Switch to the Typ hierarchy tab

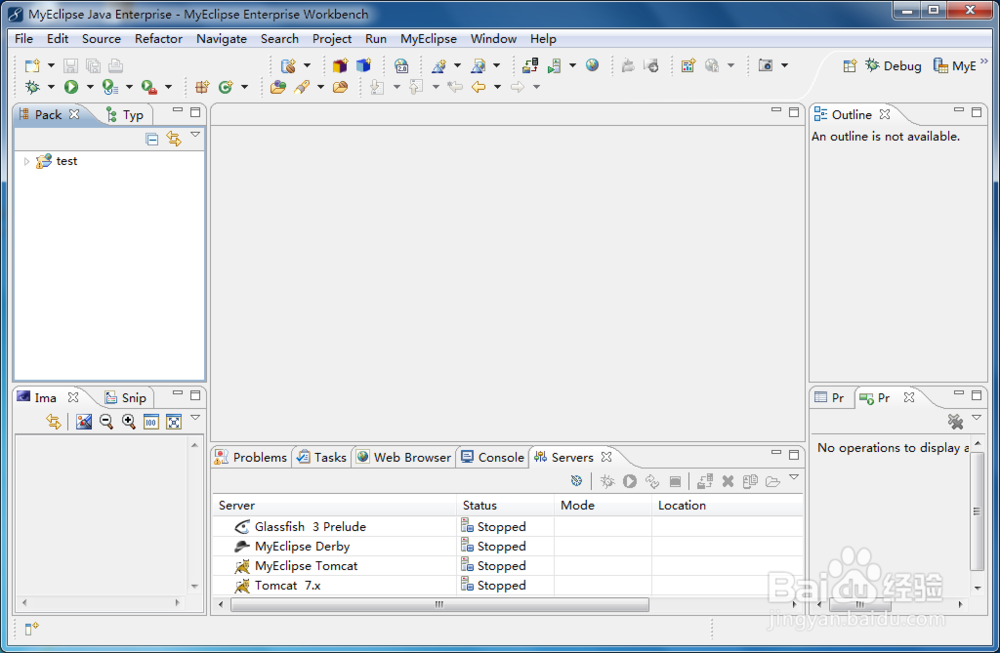click(125, 115)
